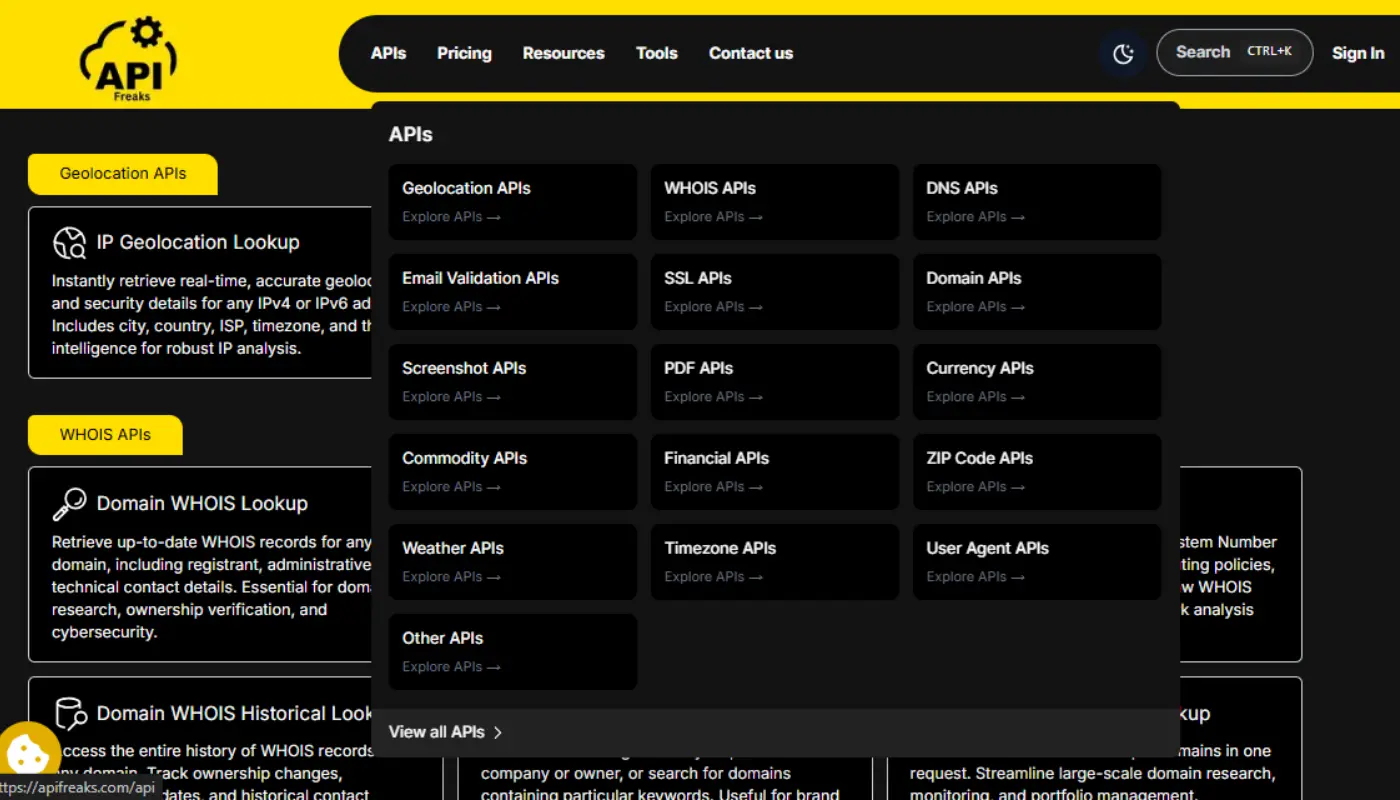Open the Pricing menu item

pyautogui.click(x=464, y=53)
